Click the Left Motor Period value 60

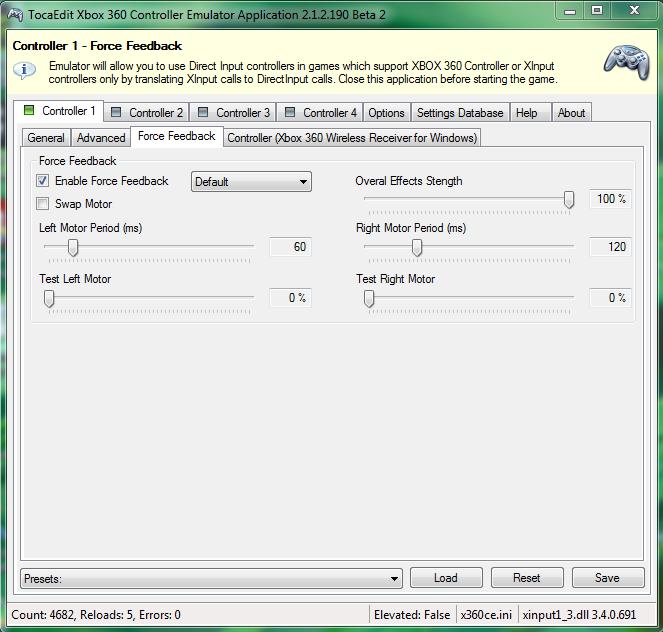[x=290, y=247]
